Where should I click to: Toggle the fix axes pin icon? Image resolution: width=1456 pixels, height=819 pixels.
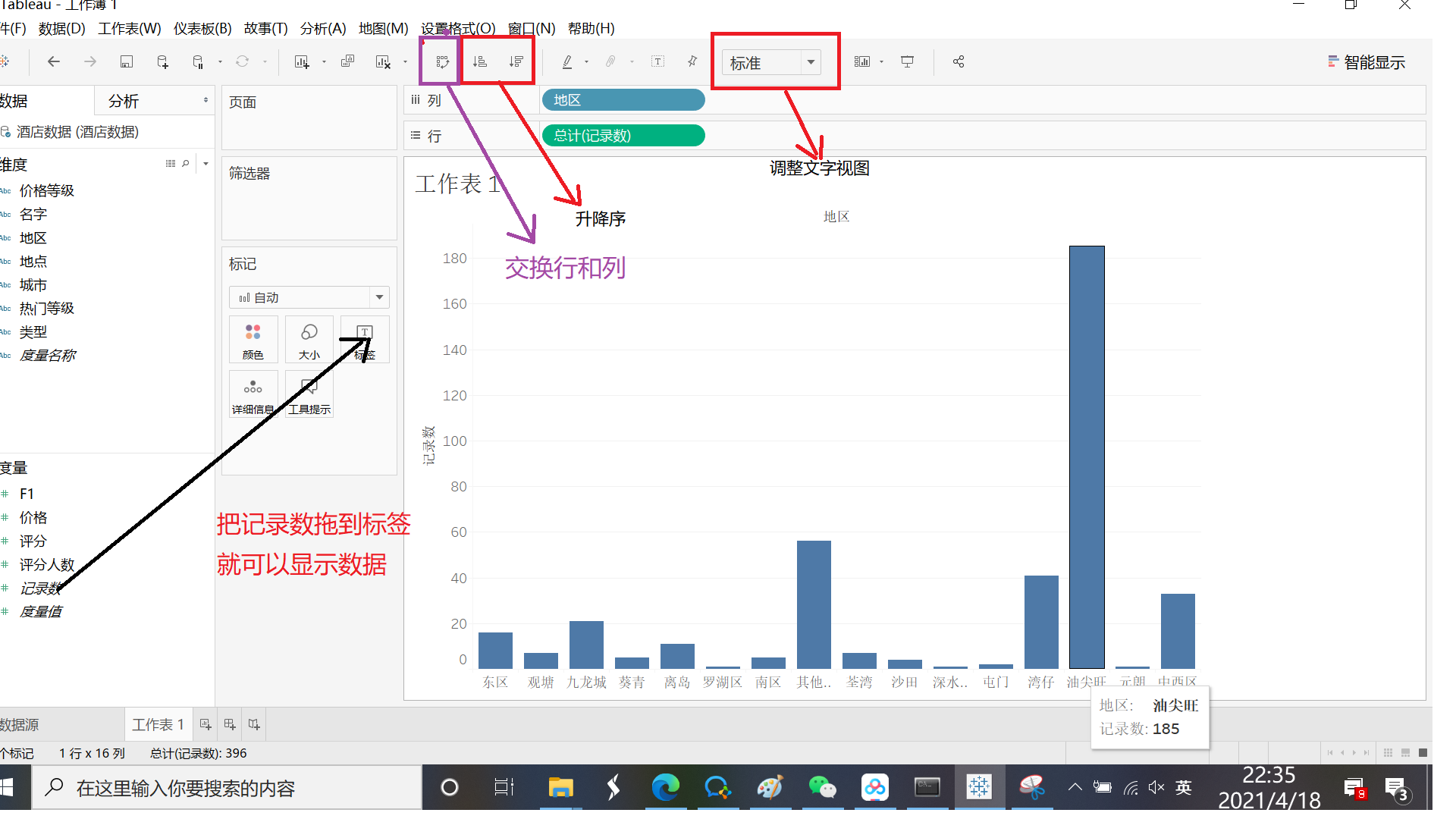pos(692,62)
